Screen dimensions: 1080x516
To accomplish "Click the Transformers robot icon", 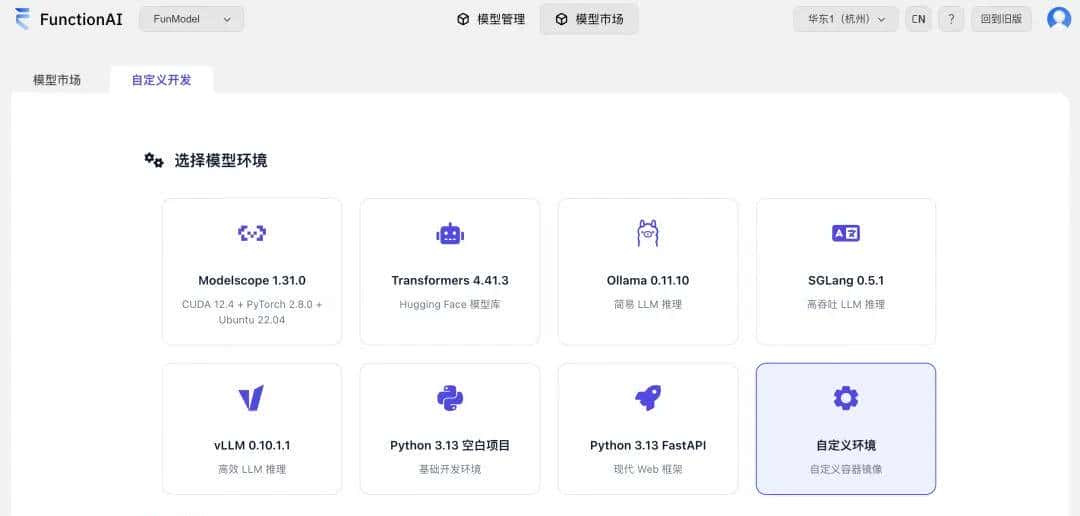I will click(x=450, y=234).
